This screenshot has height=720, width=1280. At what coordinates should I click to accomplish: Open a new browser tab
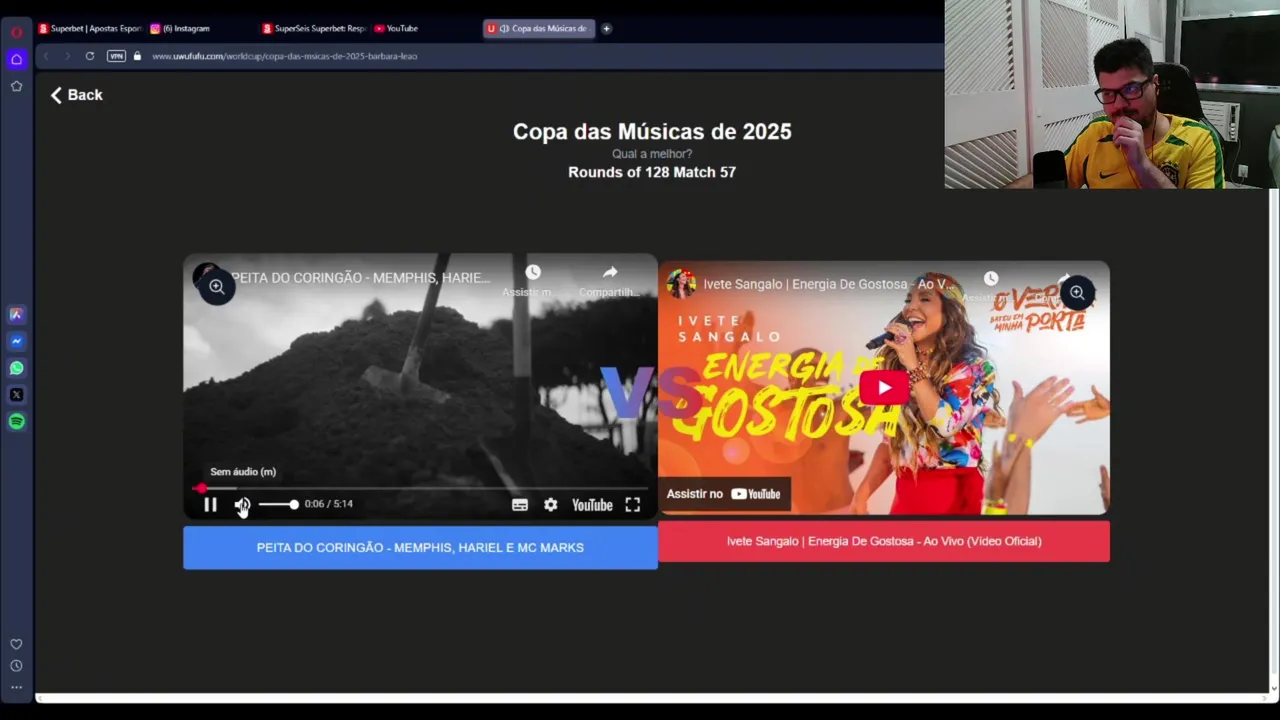coord(606,28)
